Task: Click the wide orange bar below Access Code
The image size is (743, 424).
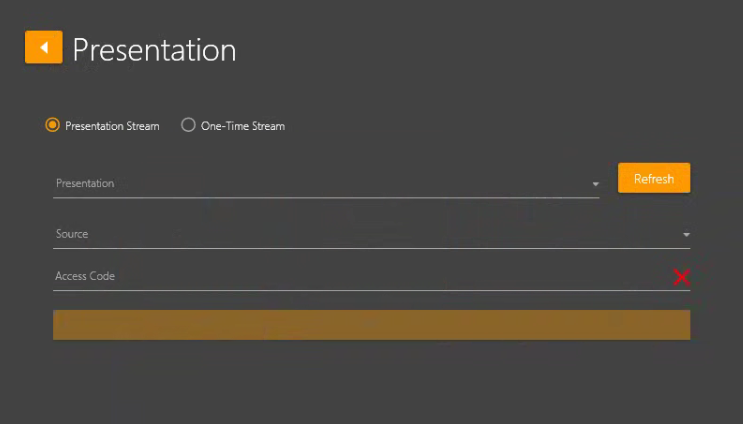Action: coord(371,325)
